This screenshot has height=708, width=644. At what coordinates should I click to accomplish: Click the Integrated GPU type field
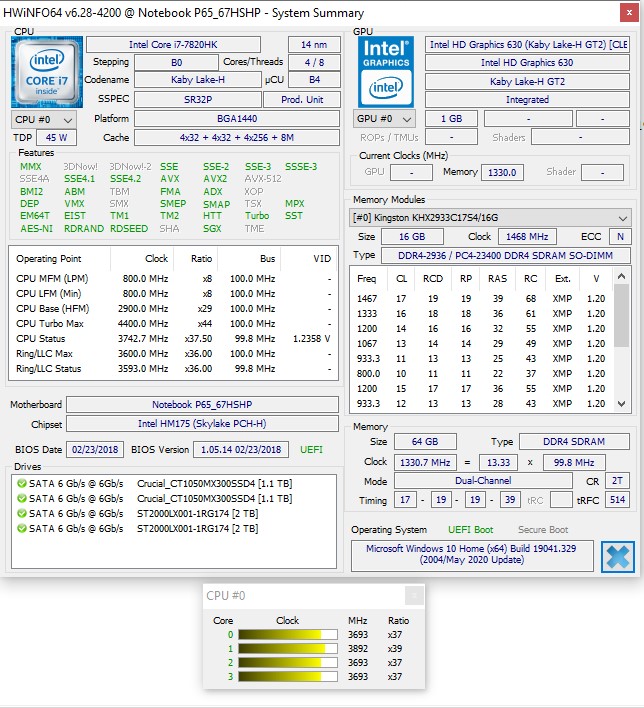[527, 100]
